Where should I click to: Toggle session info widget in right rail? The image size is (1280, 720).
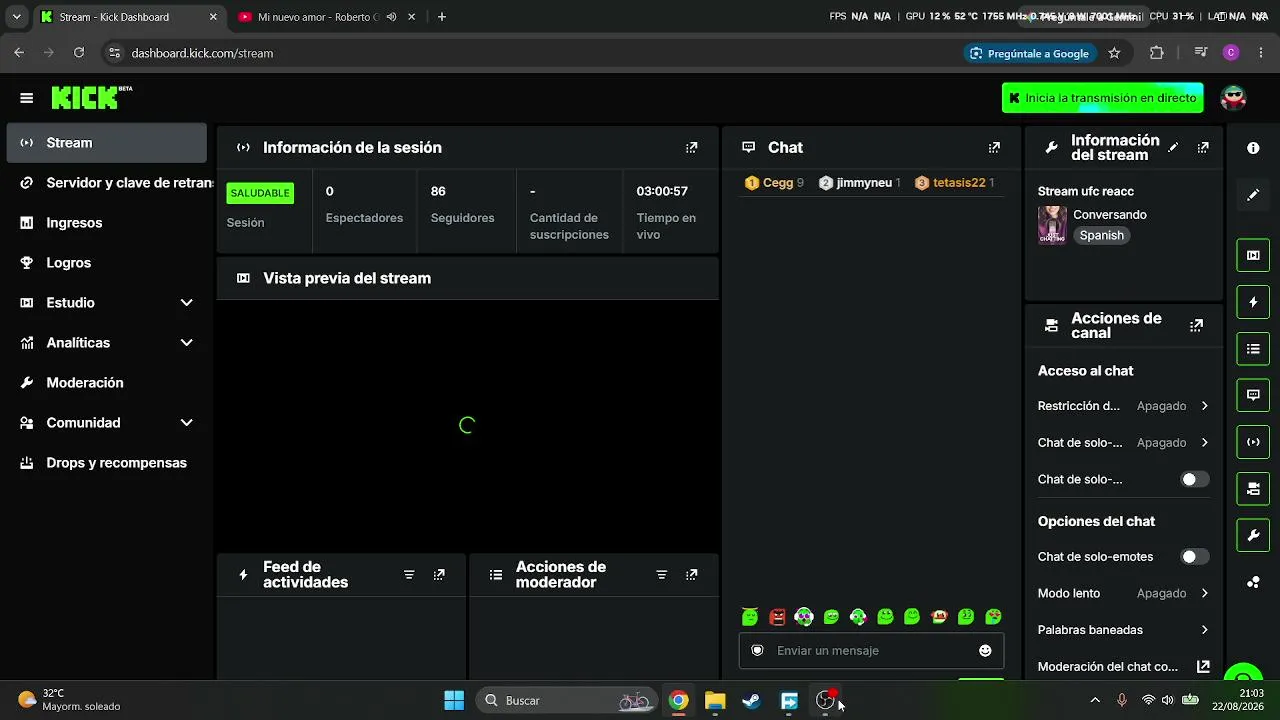(x=1253, y=442)
